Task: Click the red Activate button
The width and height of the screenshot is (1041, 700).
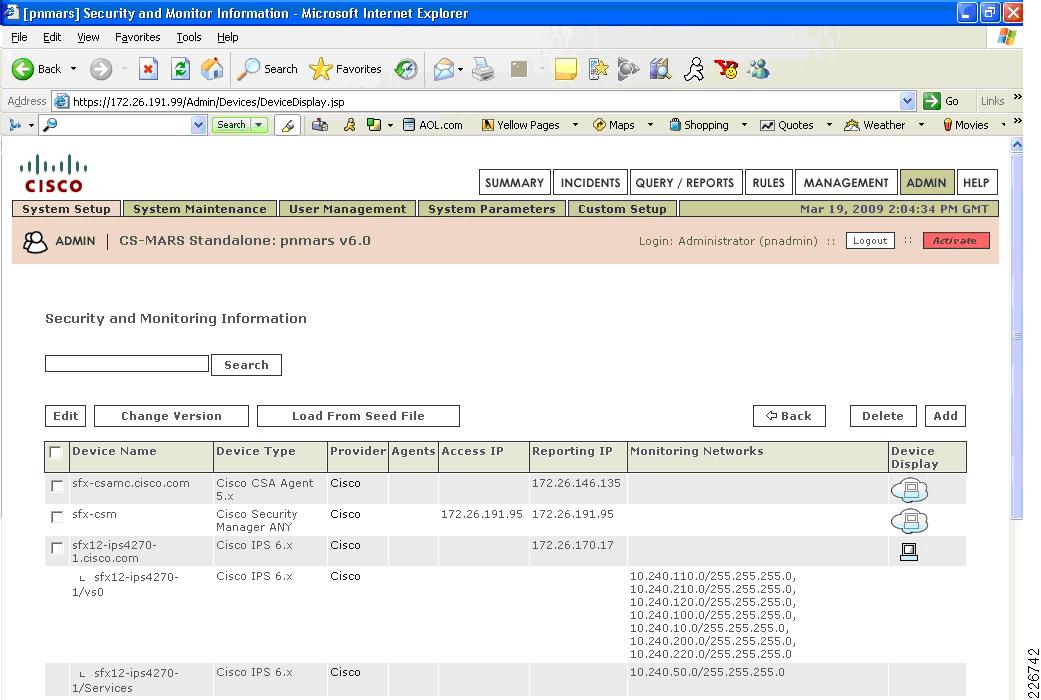Action: coord(956,240)
